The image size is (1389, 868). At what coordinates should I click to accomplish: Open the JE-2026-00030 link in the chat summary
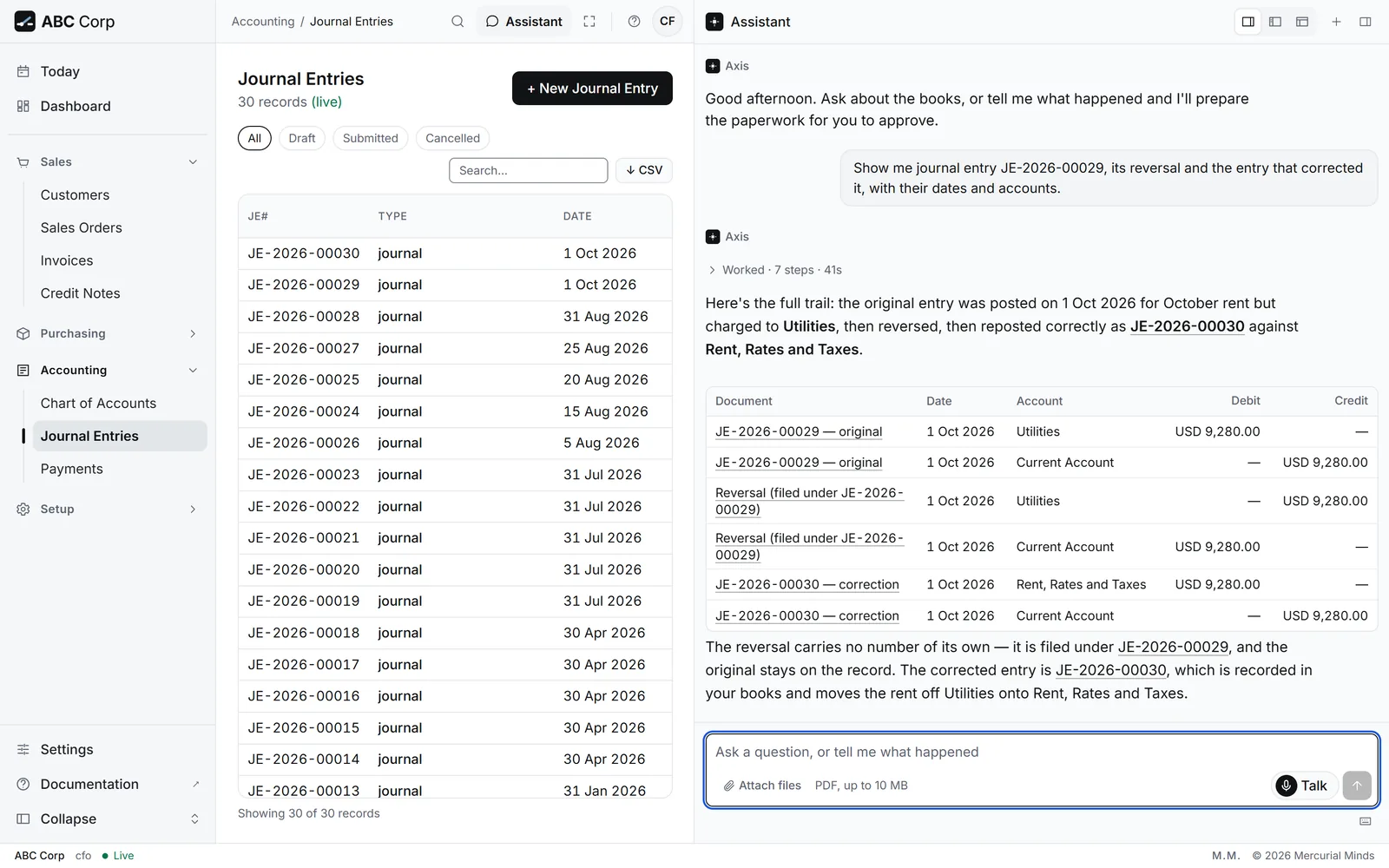[x=1187, y=326]
